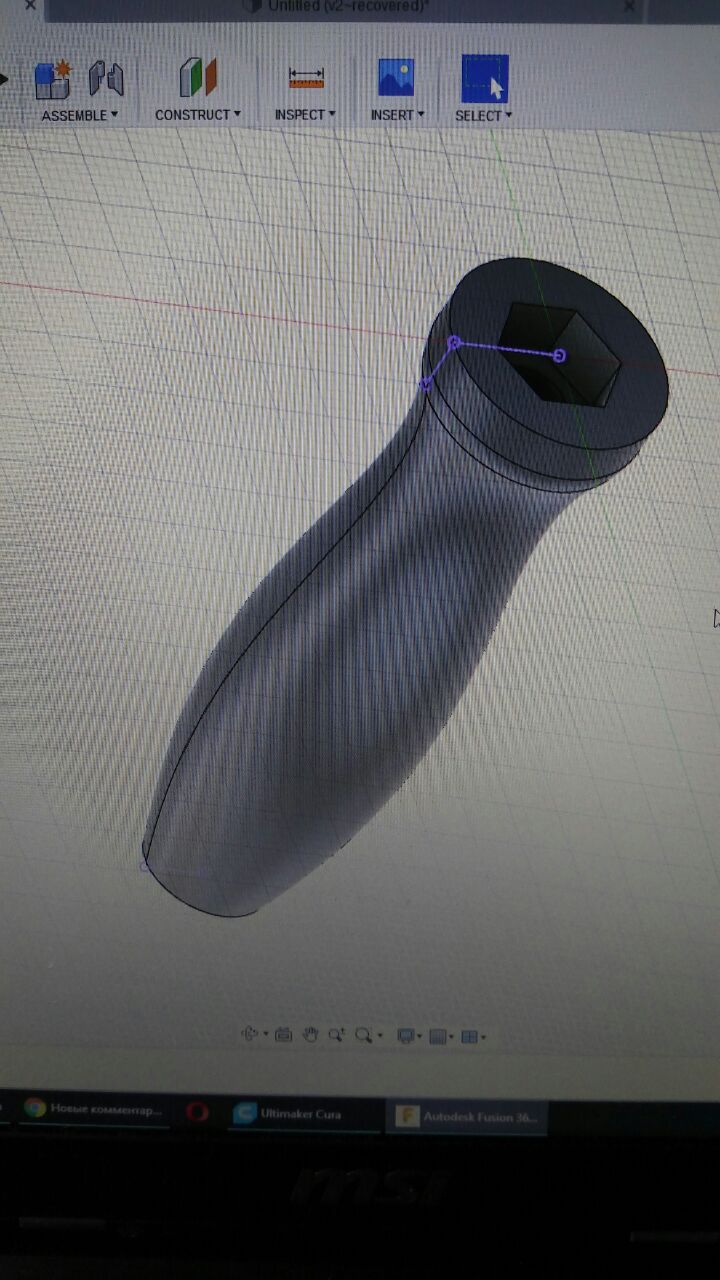Close the Untitled (v2~recovered) document tab

629,6
